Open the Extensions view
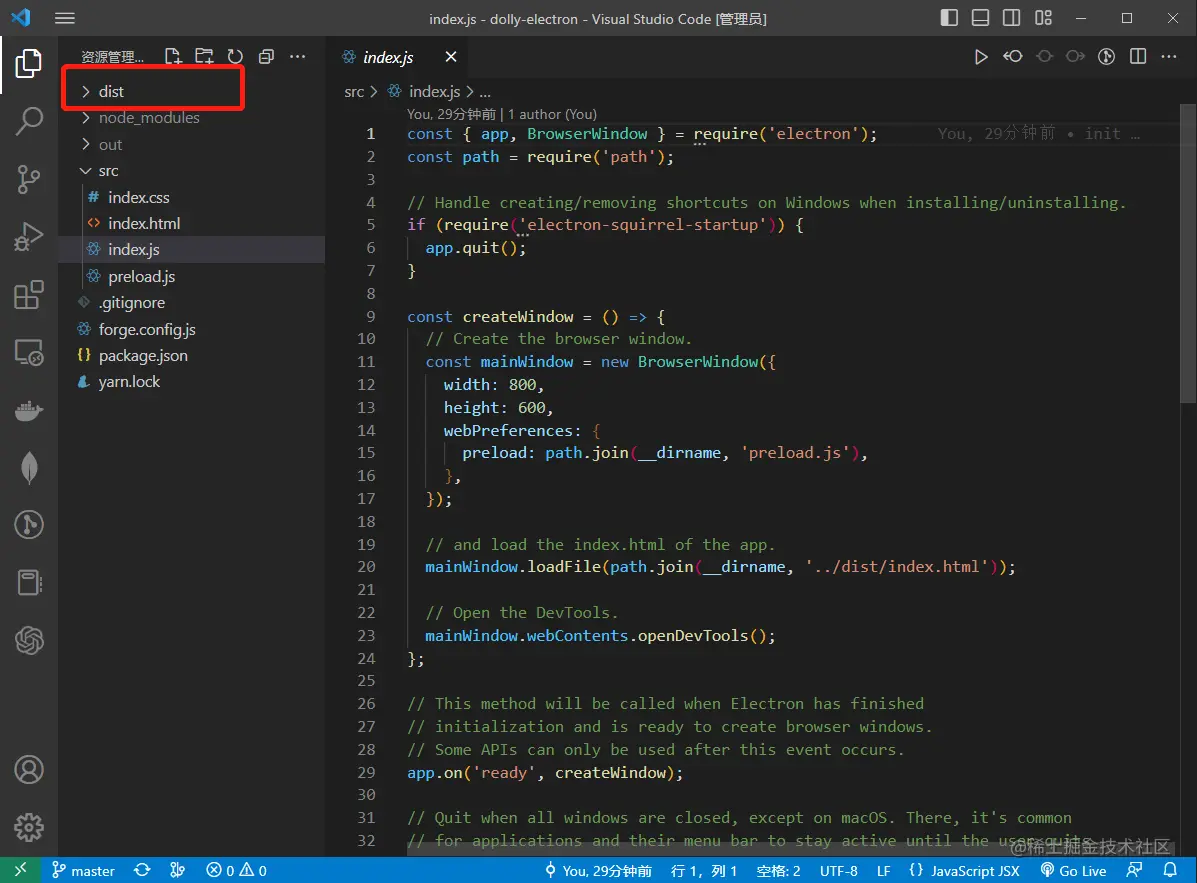Image resolution: width=1197 pixels, height=883 pixels. pos(29,295)
